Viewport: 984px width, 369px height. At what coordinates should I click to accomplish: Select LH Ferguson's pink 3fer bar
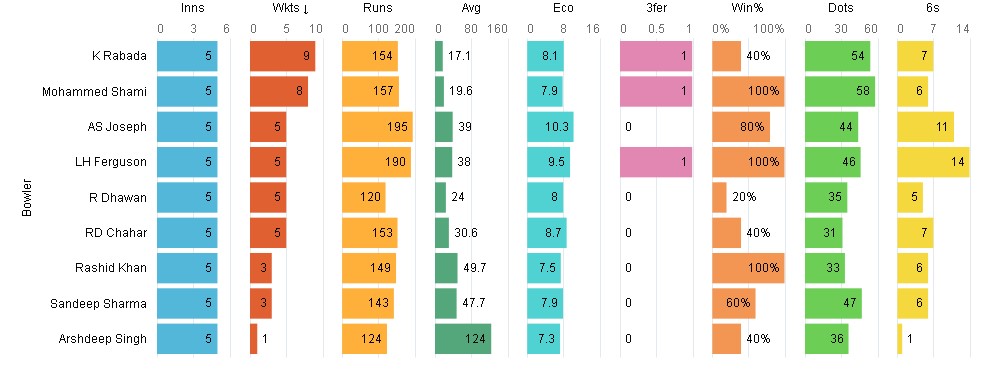tap(656, 162)
